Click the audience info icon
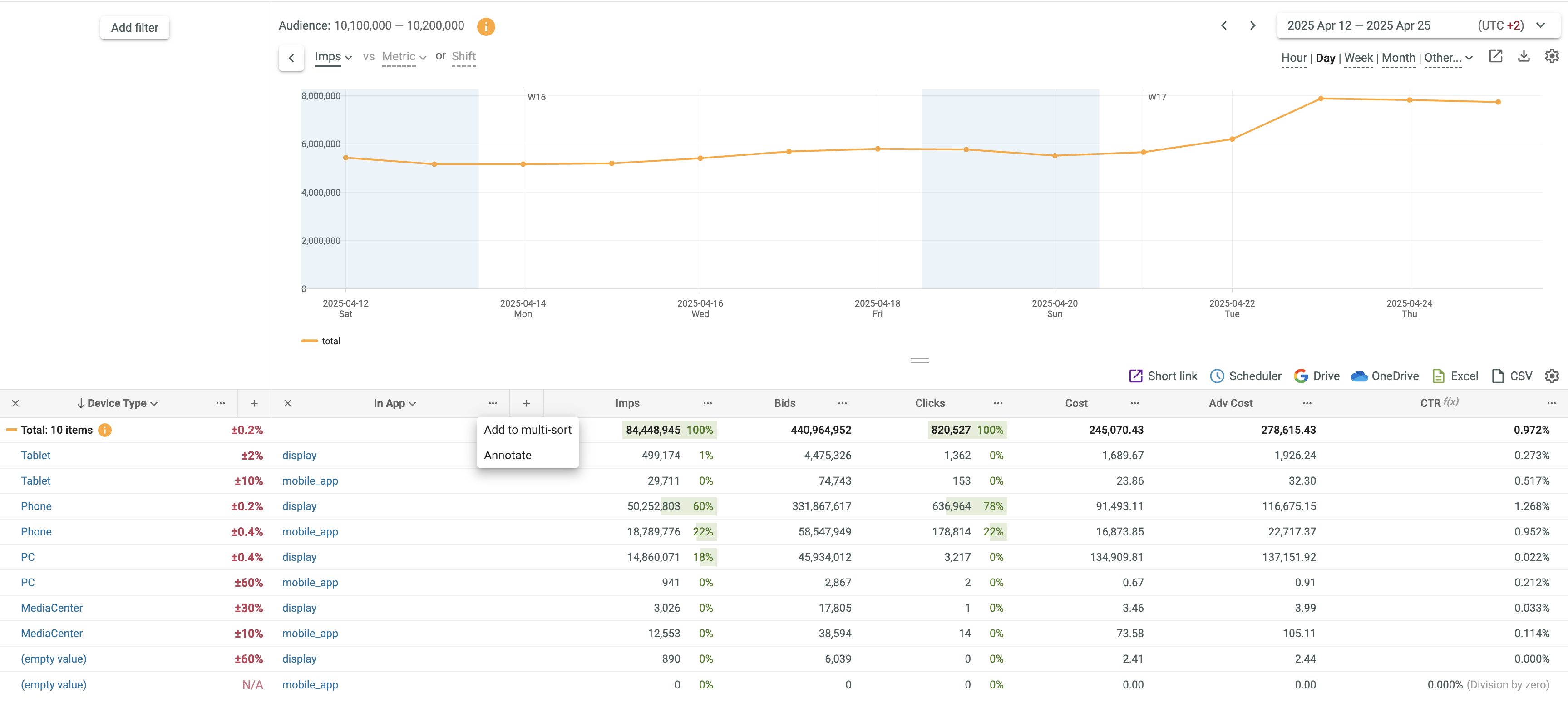This screenshot has width=1568, height=723. [x=485, y=26]
